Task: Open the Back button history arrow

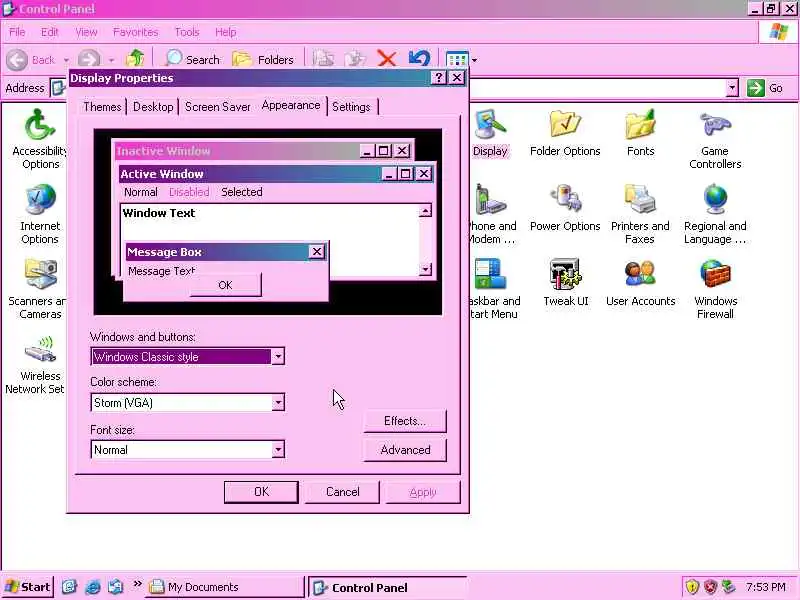Action: 66,60
